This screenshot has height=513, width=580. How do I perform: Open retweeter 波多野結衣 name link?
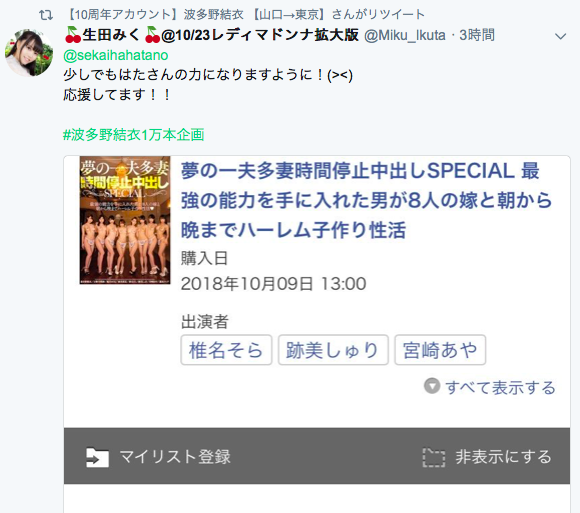click(245, 14)
